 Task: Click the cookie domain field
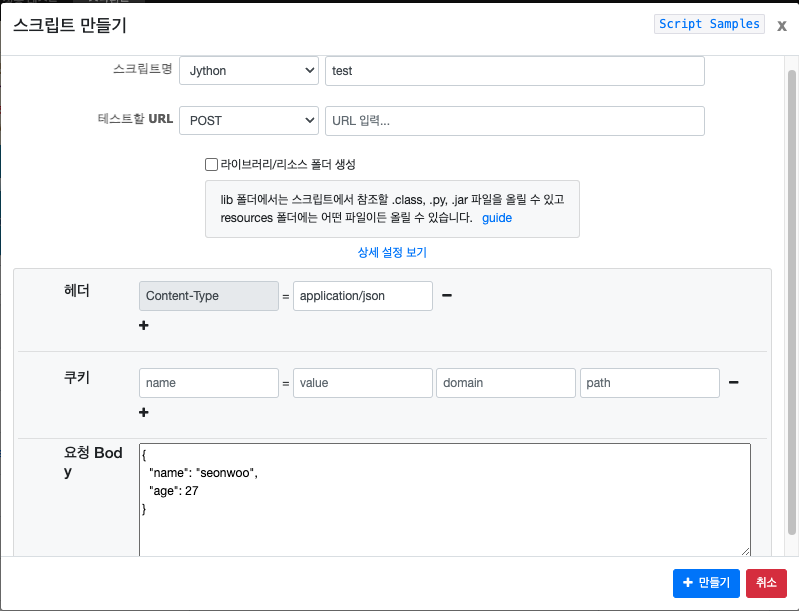coord(506,383)
